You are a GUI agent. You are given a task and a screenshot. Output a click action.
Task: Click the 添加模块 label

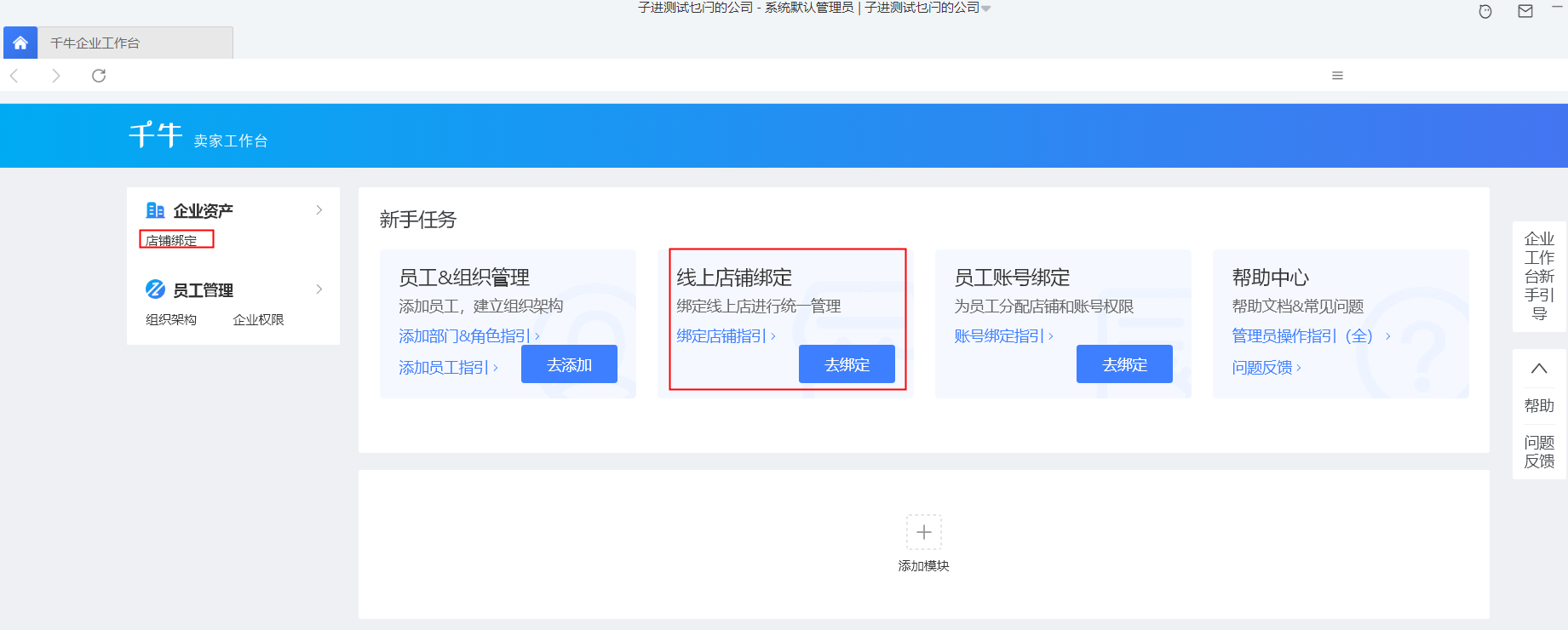(x=924, y=566)
